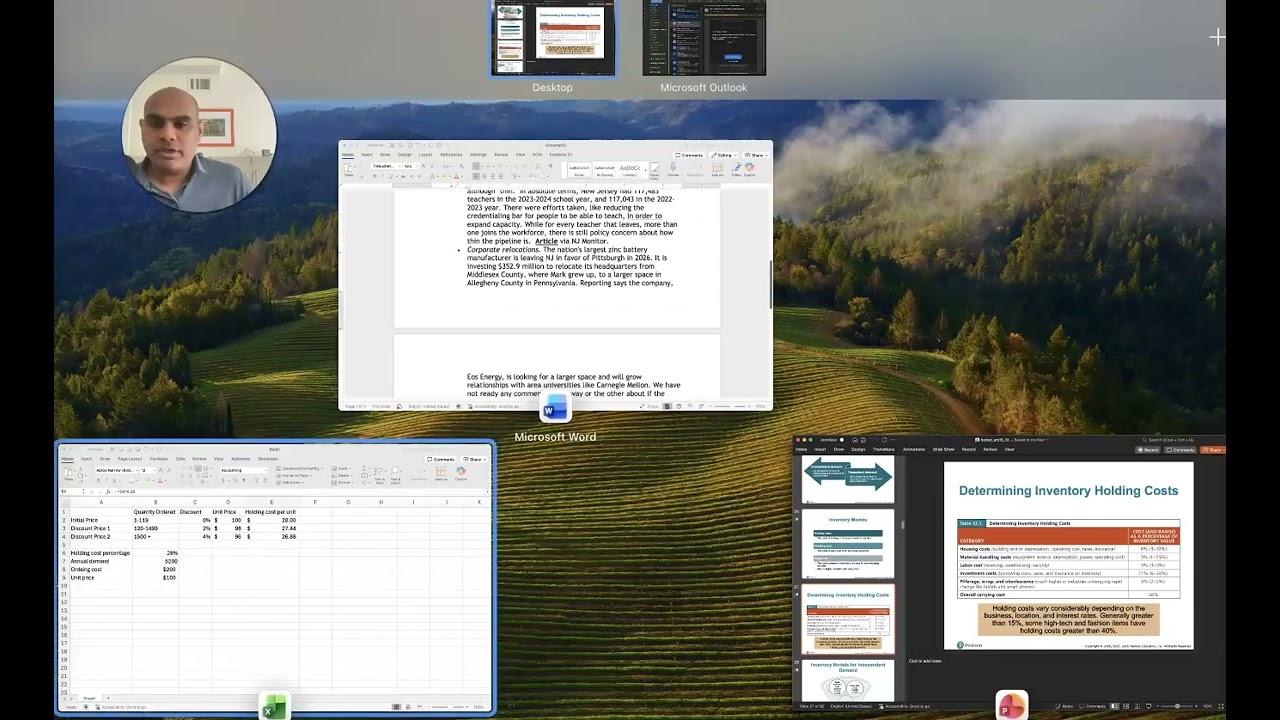Open Excel's font size dropdown

154,470
